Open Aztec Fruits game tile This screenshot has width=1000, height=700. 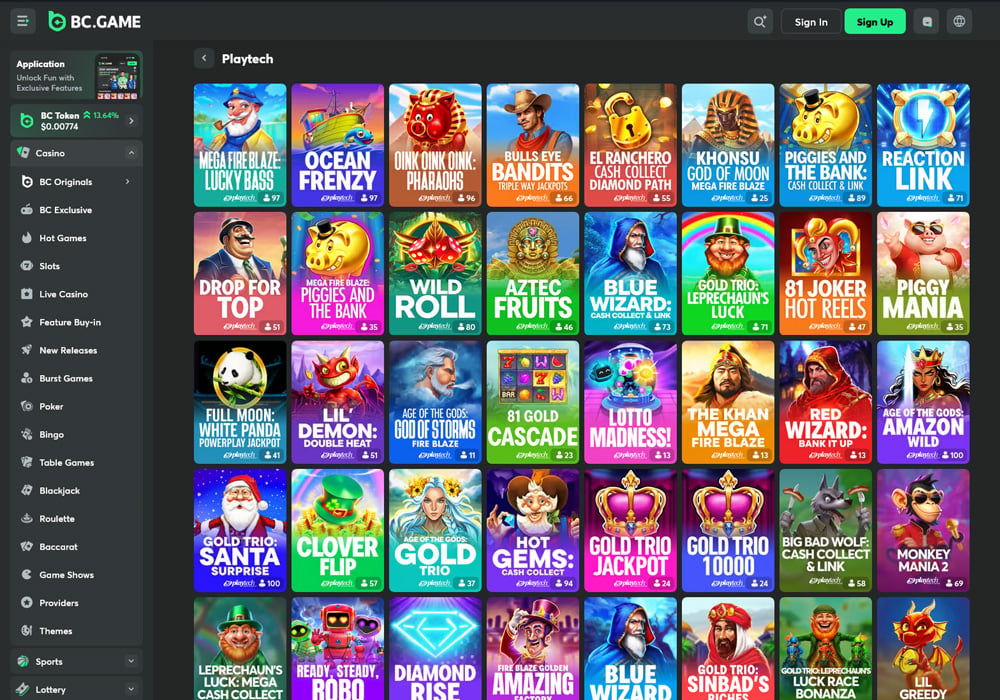(533, 273)
